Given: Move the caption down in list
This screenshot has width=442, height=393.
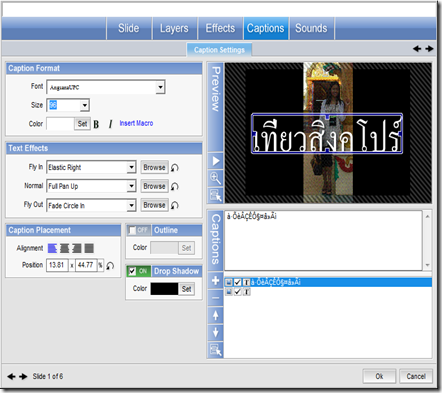Looking at the screenshot, I should point(215,332).
